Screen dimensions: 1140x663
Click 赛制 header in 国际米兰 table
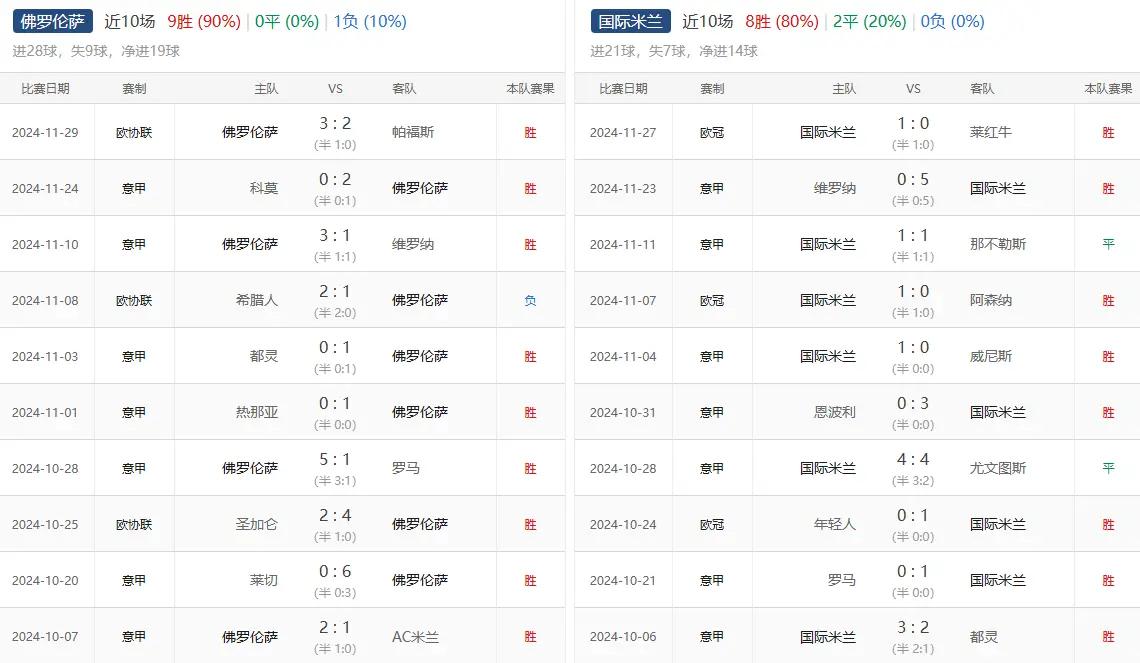pos(712,89)
